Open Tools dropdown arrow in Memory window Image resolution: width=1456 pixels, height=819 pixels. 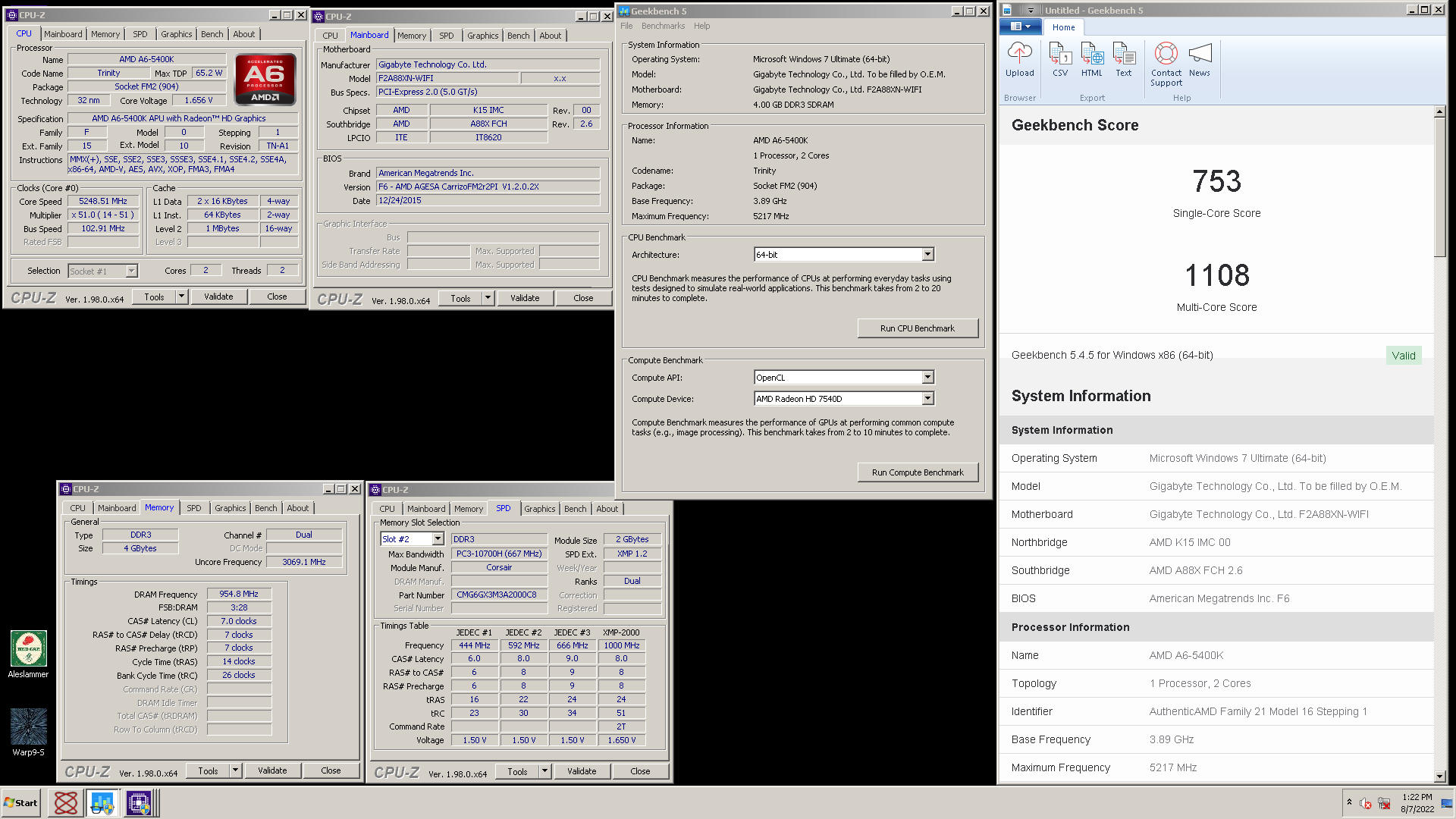235,770
